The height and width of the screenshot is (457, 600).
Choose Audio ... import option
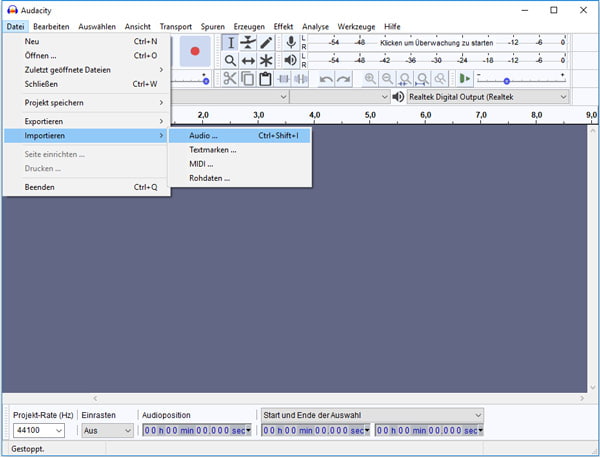pos(240,135)
